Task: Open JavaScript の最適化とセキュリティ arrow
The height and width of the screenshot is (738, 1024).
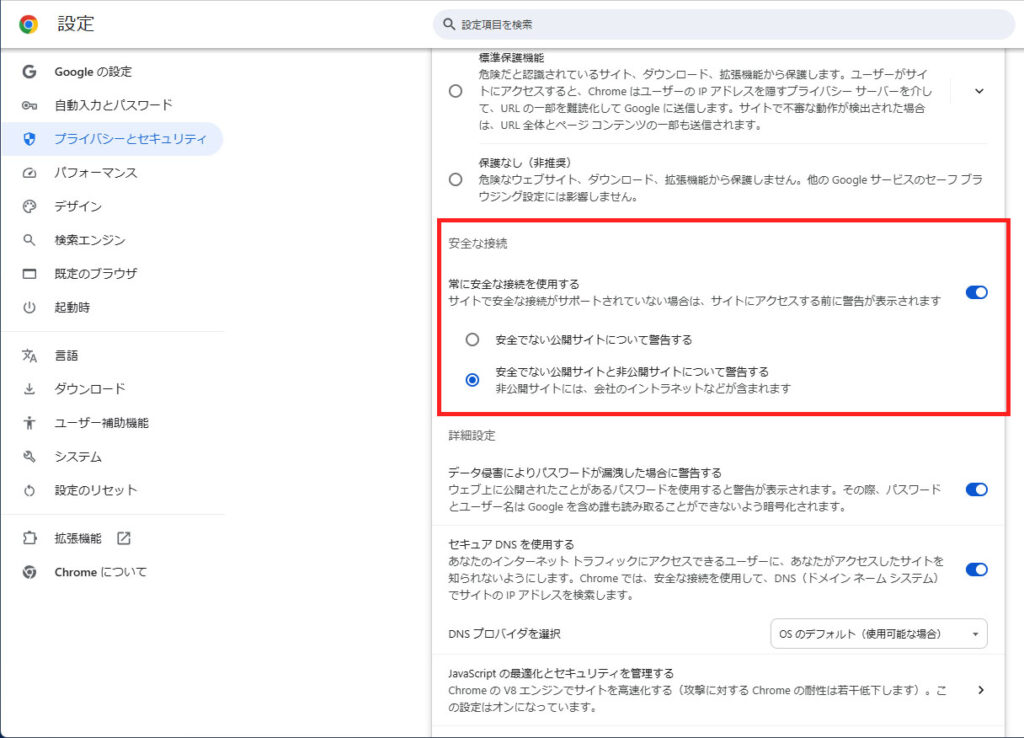Action: point(980,690)
